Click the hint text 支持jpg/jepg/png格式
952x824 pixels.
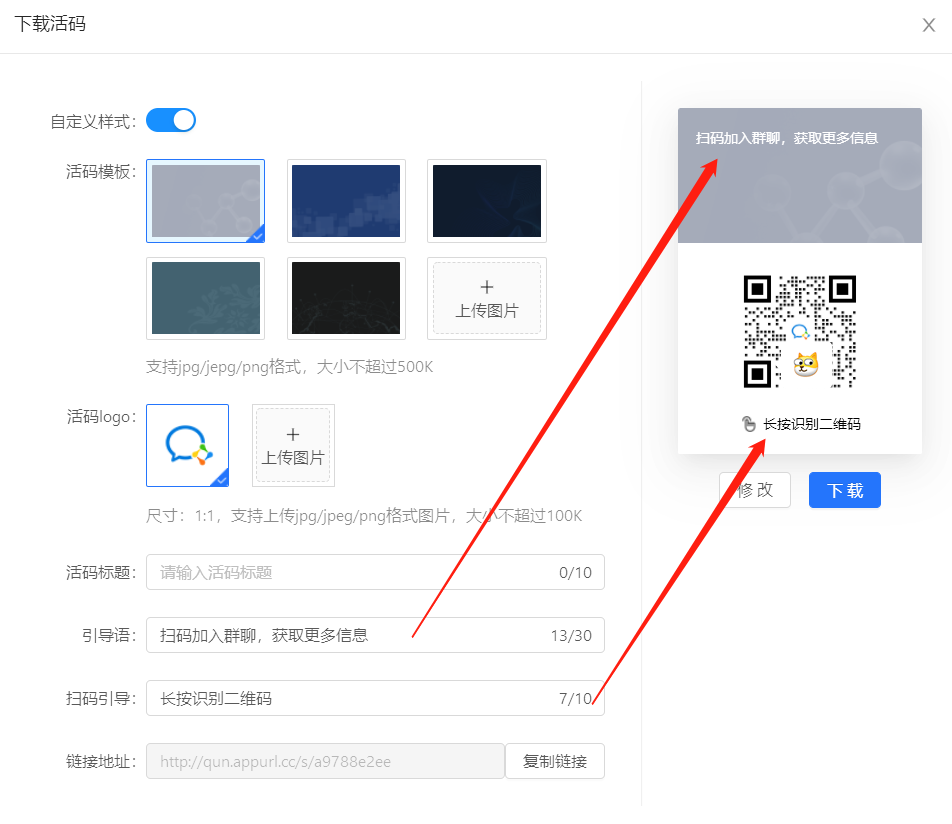(x=290, y=367)
